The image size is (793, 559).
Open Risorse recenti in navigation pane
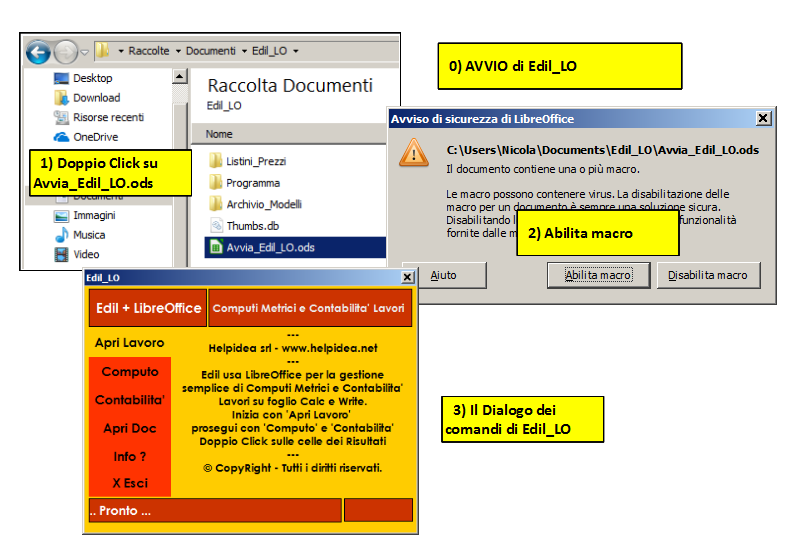pos(108,117)
